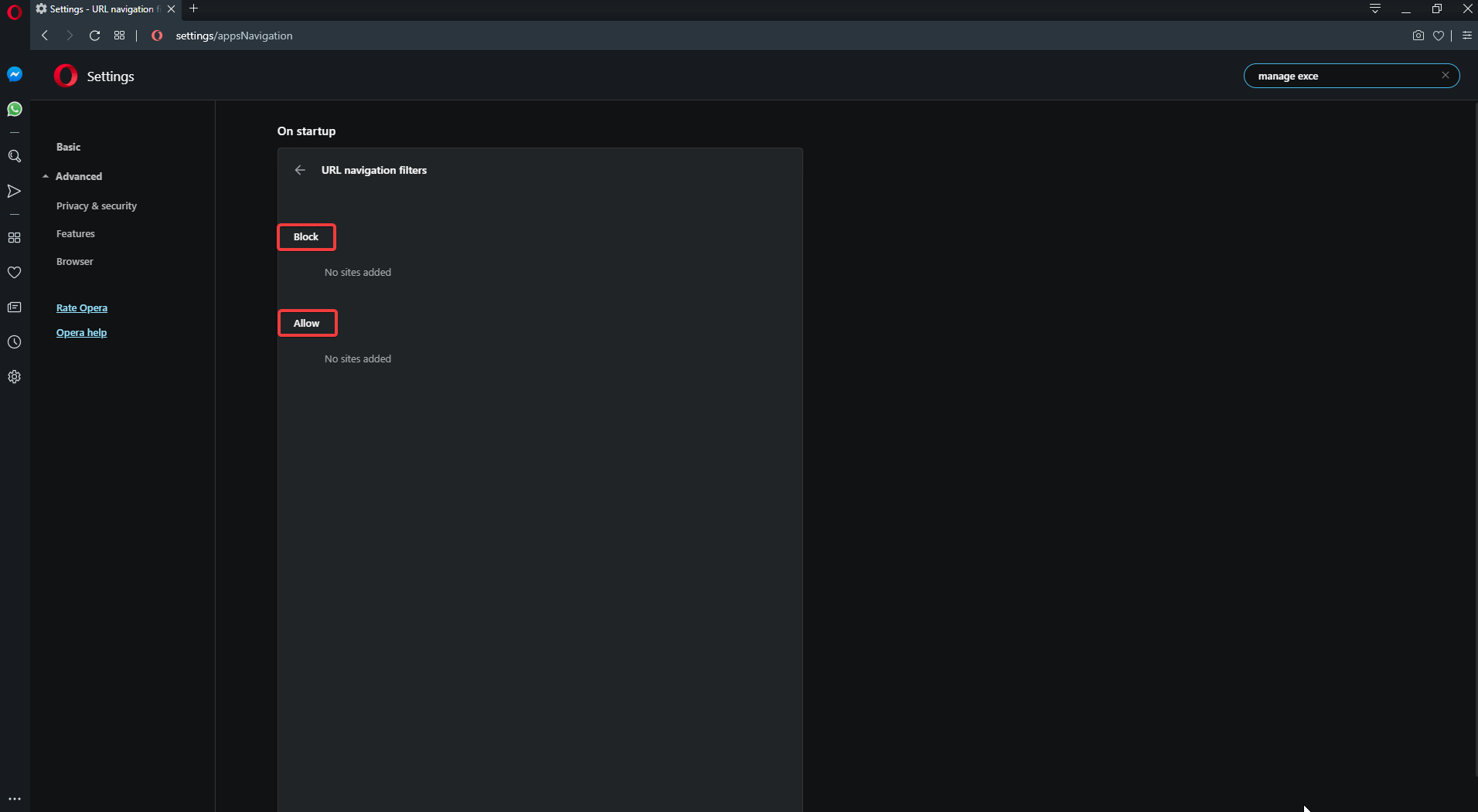This screenshot has height=812, width=1478.
Task: Open the Telegram paper-plane sidebar icon
Action: coord(14,191)
